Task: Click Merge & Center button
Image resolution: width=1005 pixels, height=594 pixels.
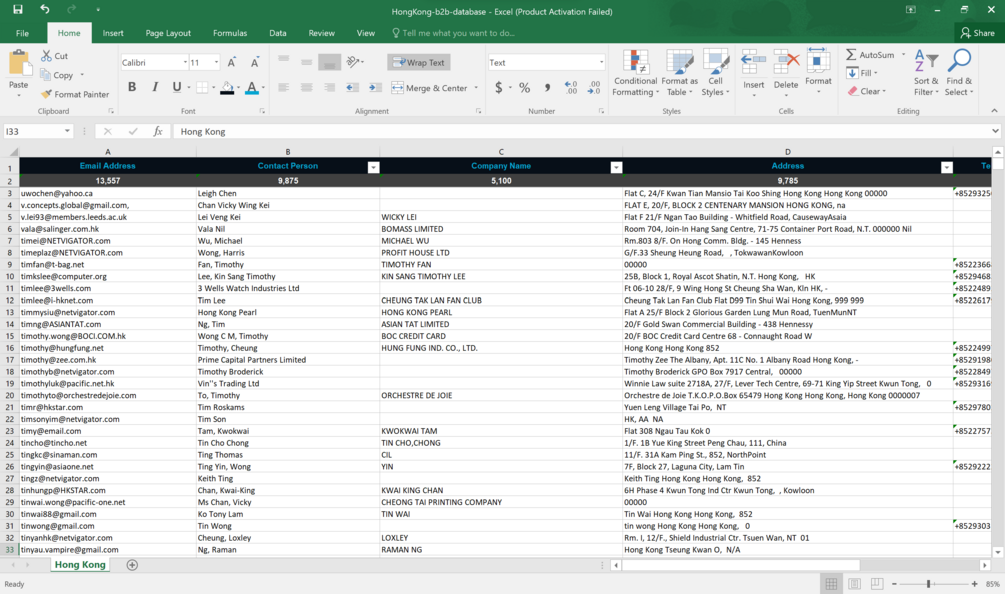Action: (x=429, y=88)
